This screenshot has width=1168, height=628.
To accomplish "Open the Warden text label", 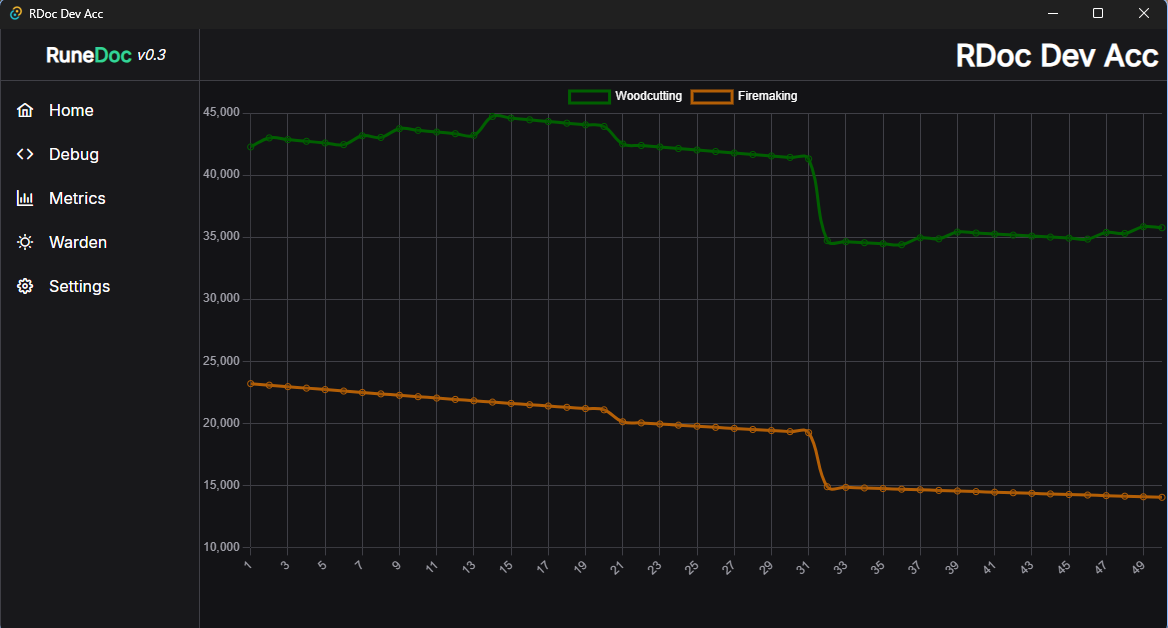I will tap(78, 242).
